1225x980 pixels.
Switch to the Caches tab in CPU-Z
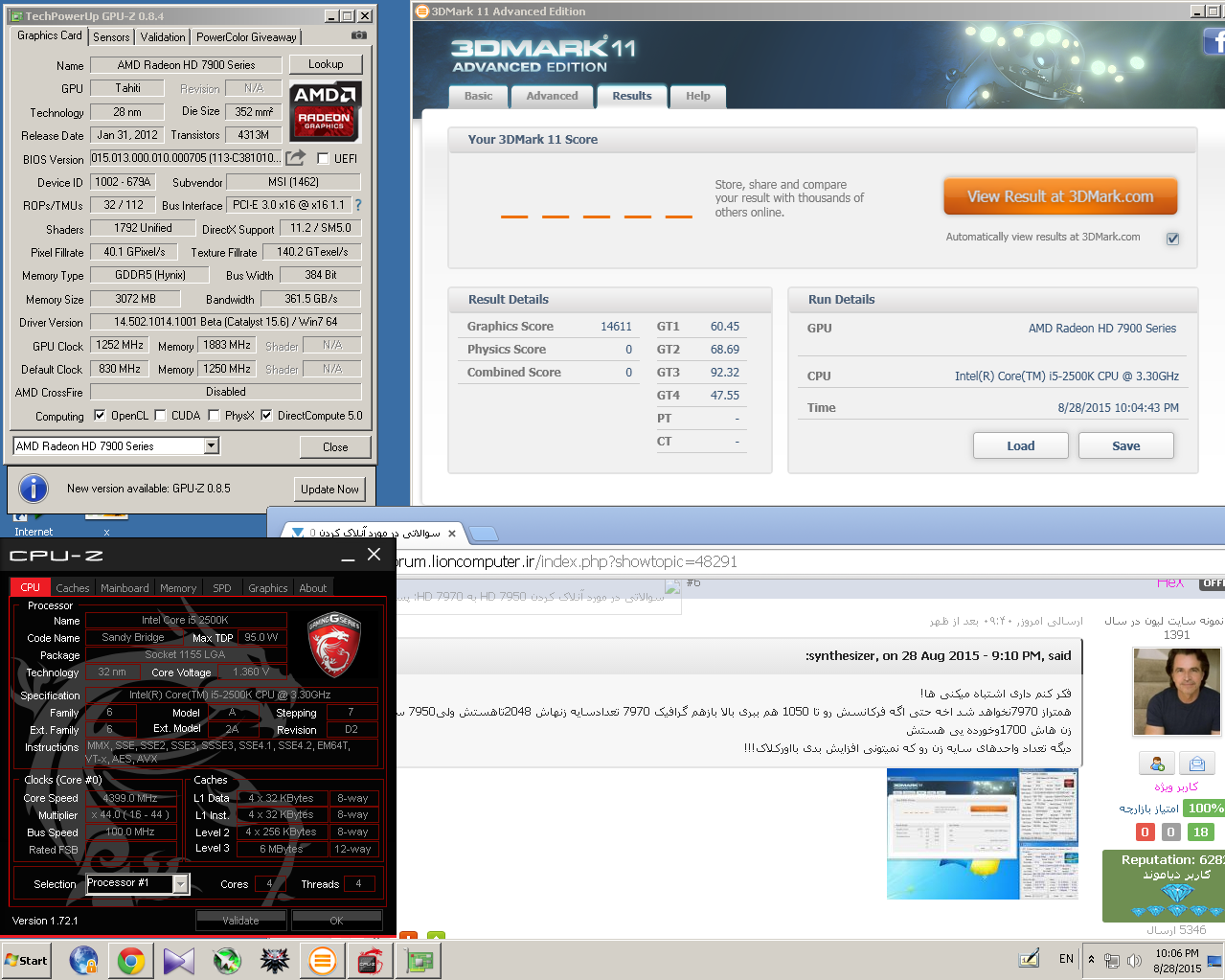coord(73,588)
